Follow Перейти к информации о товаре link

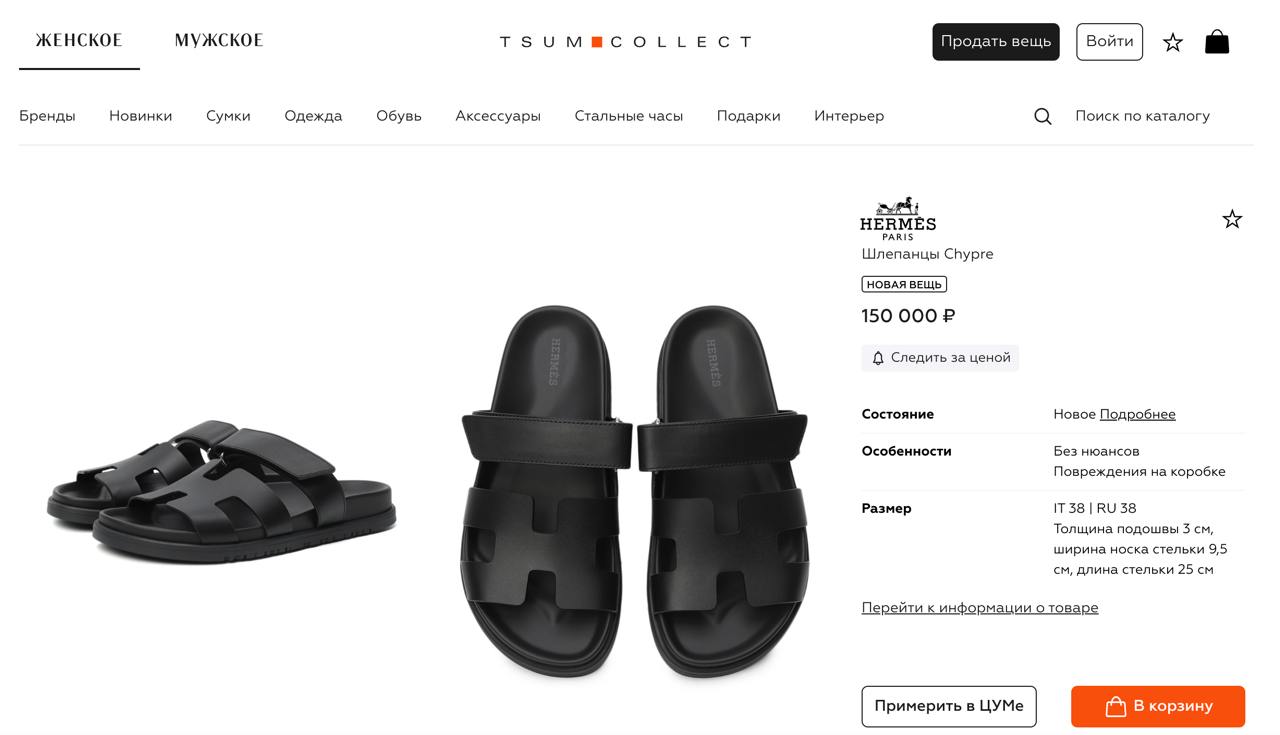click(980, 608)
